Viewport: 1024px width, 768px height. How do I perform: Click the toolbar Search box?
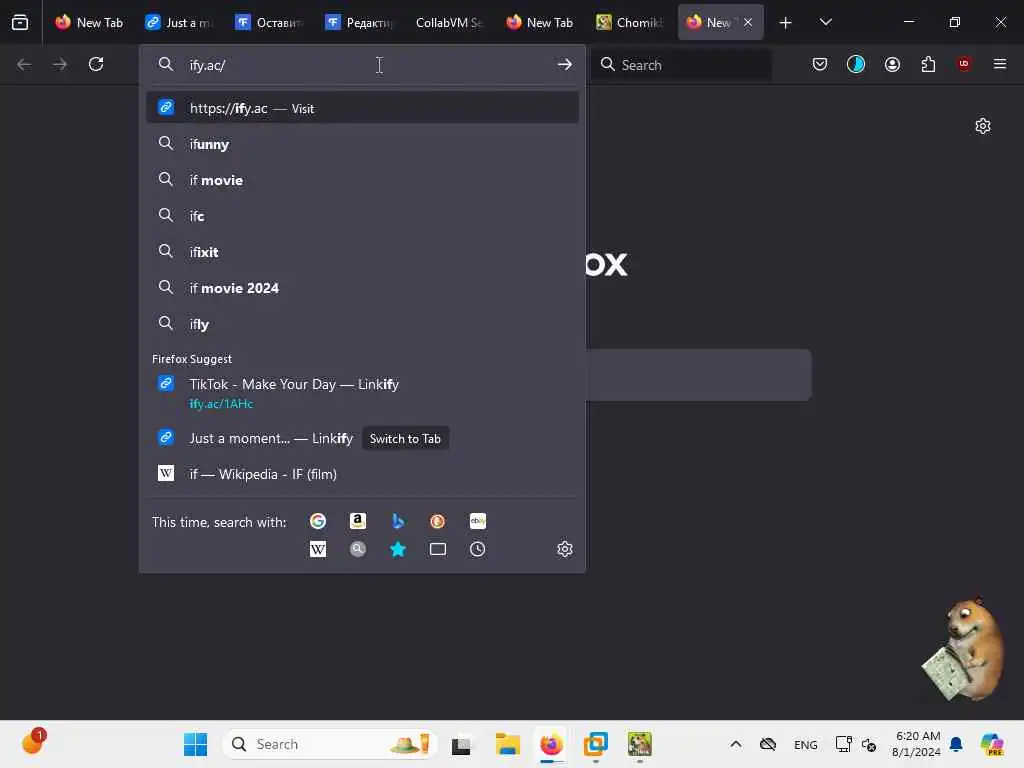(681, 65)
